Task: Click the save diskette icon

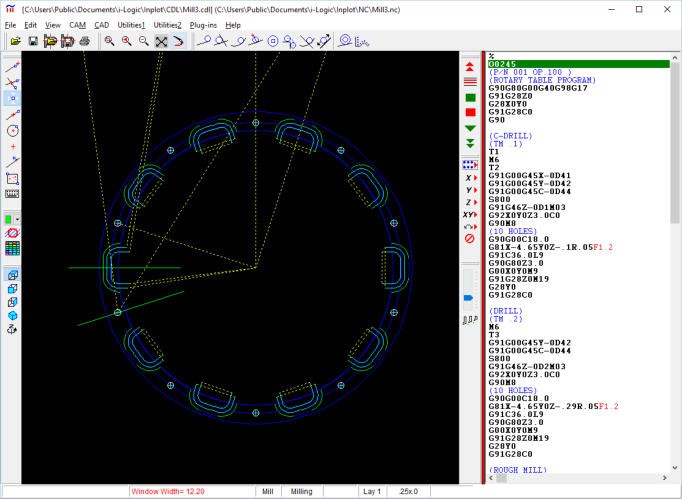Action: (33, 41)
